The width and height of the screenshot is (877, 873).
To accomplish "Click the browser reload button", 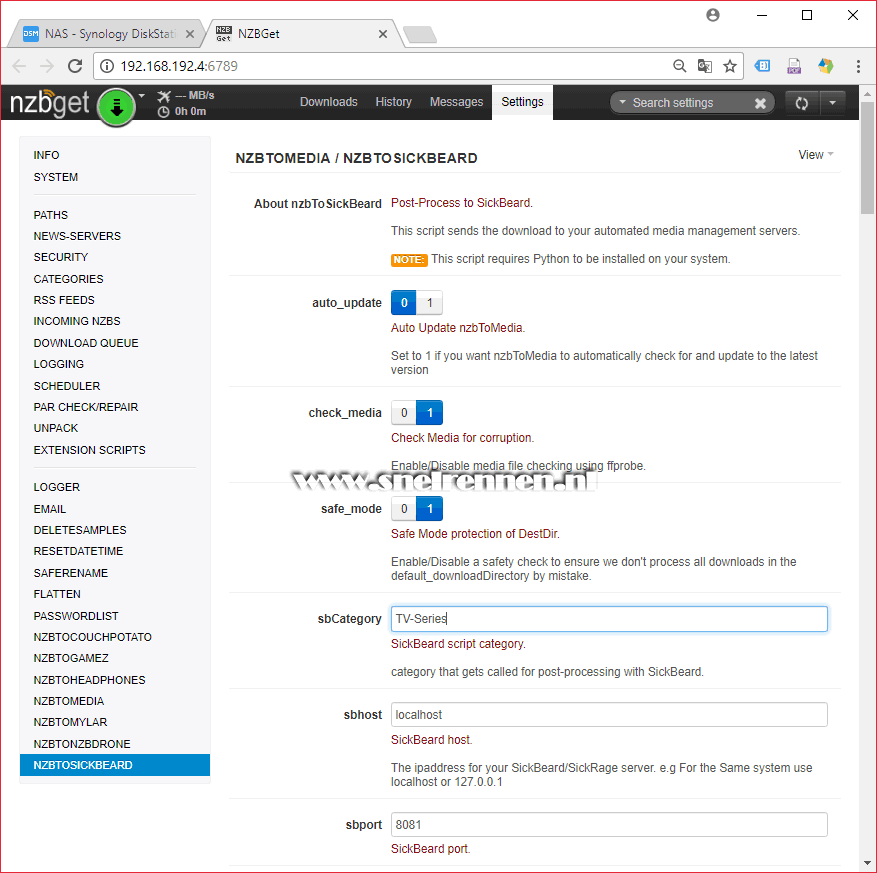I will click(75, 66).
